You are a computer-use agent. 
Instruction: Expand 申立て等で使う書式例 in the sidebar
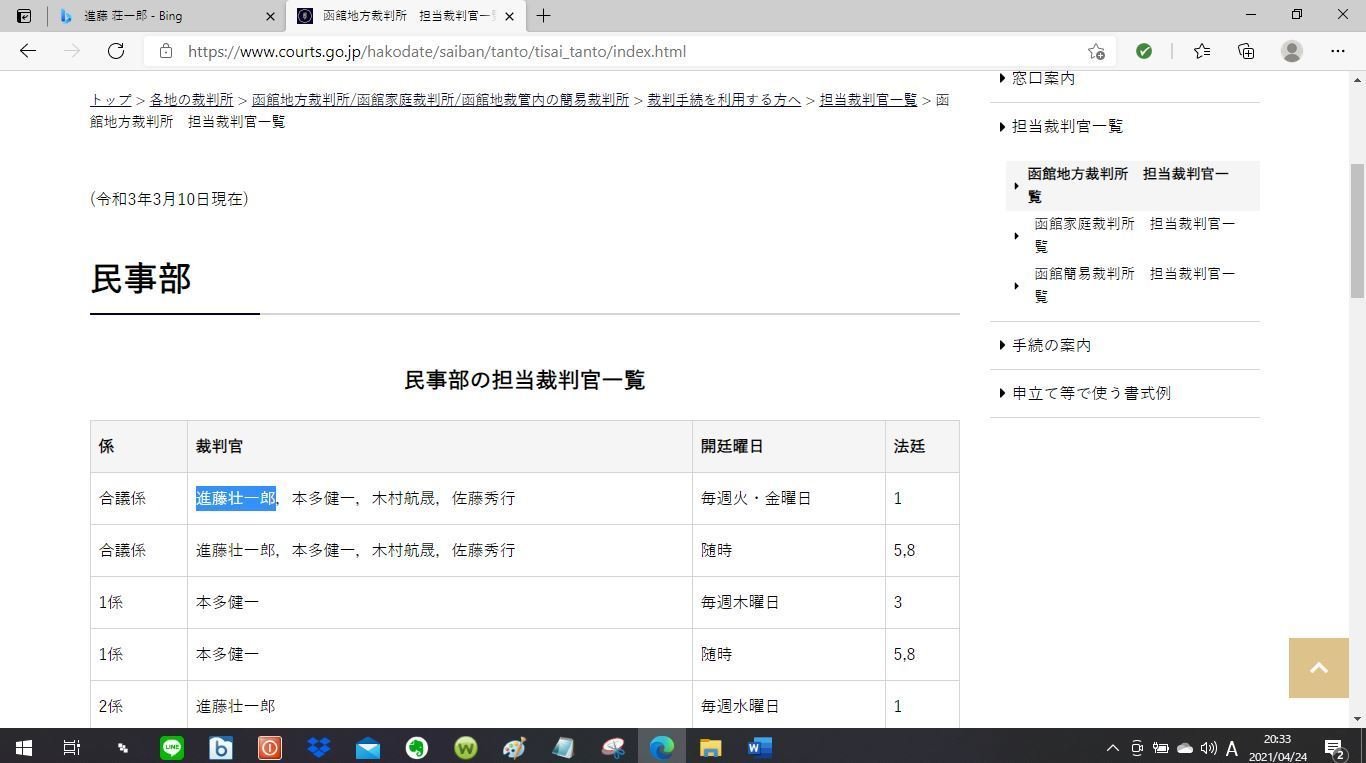point(1092,392)
